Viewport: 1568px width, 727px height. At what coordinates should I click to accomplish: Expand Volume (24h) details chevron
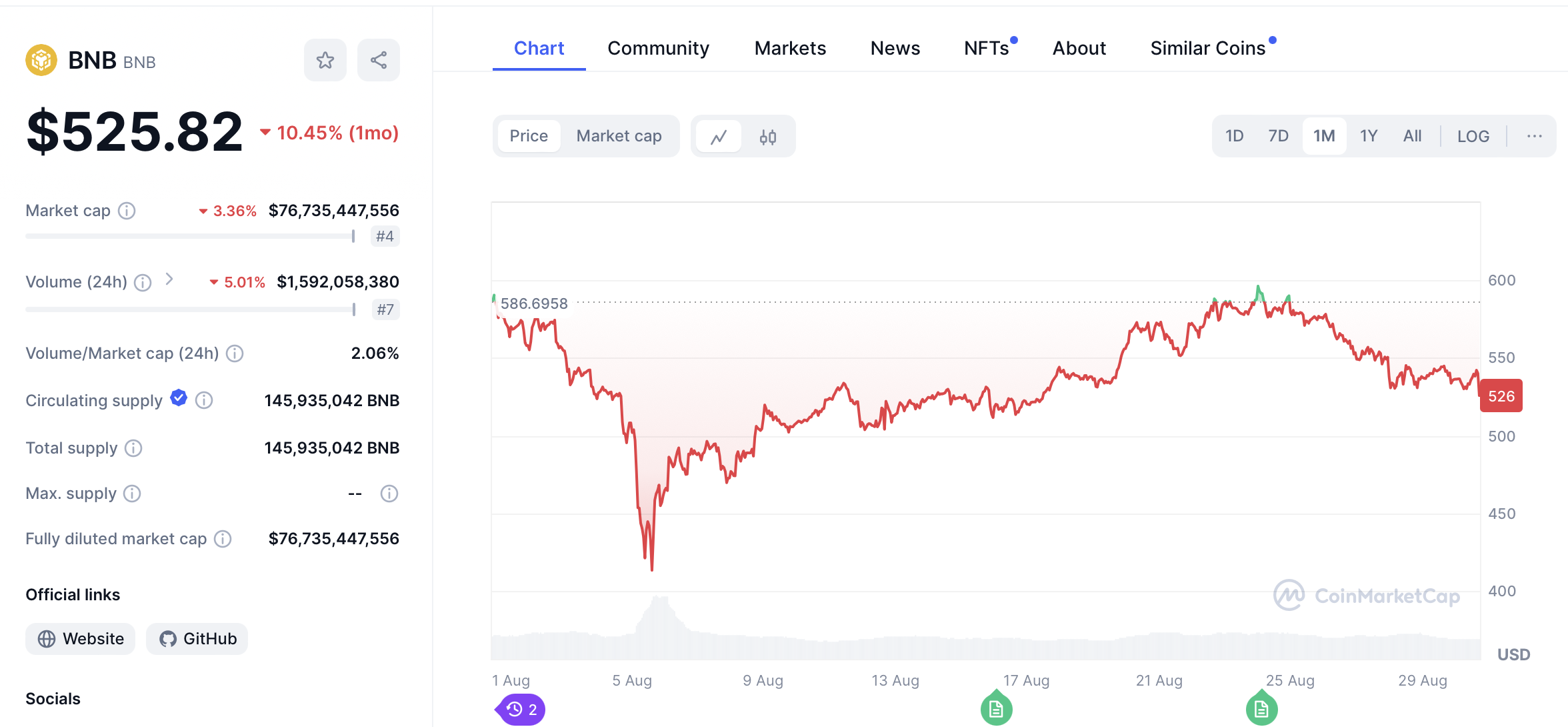tap(169, 279)
